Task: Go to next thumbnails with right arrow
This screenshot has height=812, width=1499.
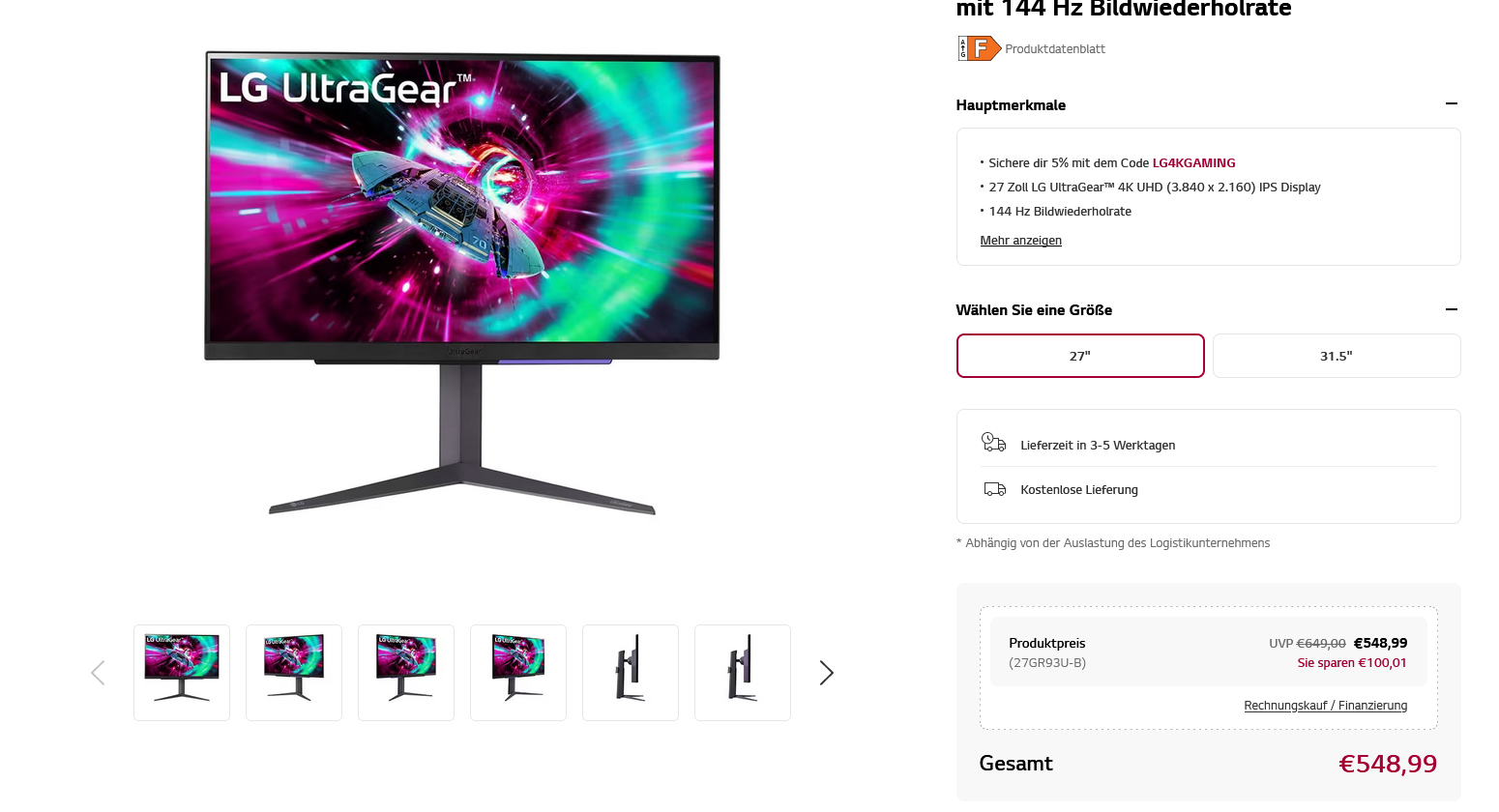Action: [x=826, y=673]
